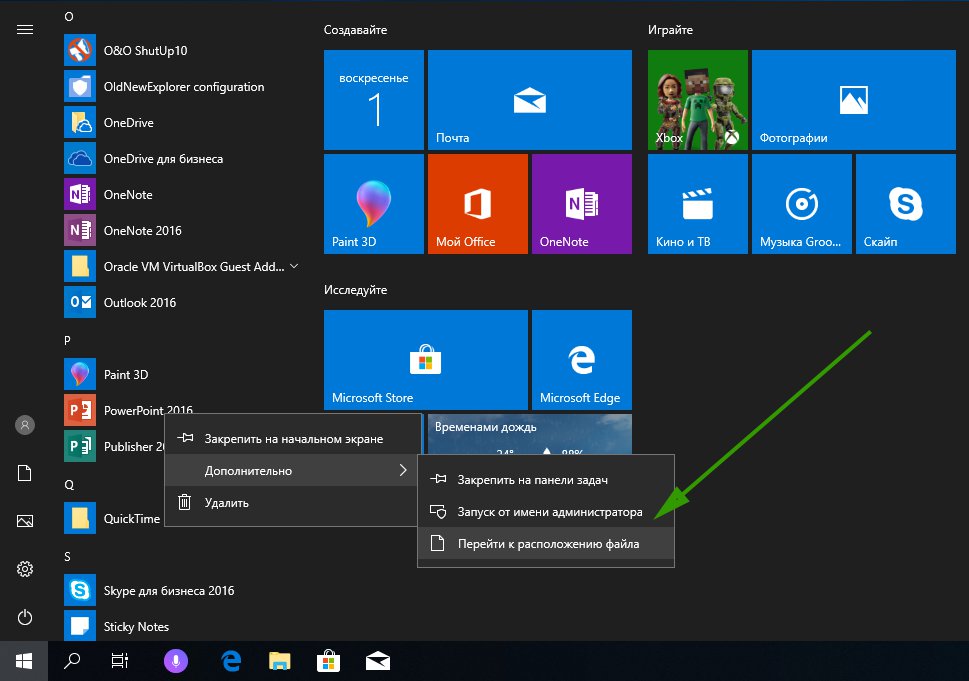Jump to letter O section header
969x681 pixels.
[x=69, y=17]
